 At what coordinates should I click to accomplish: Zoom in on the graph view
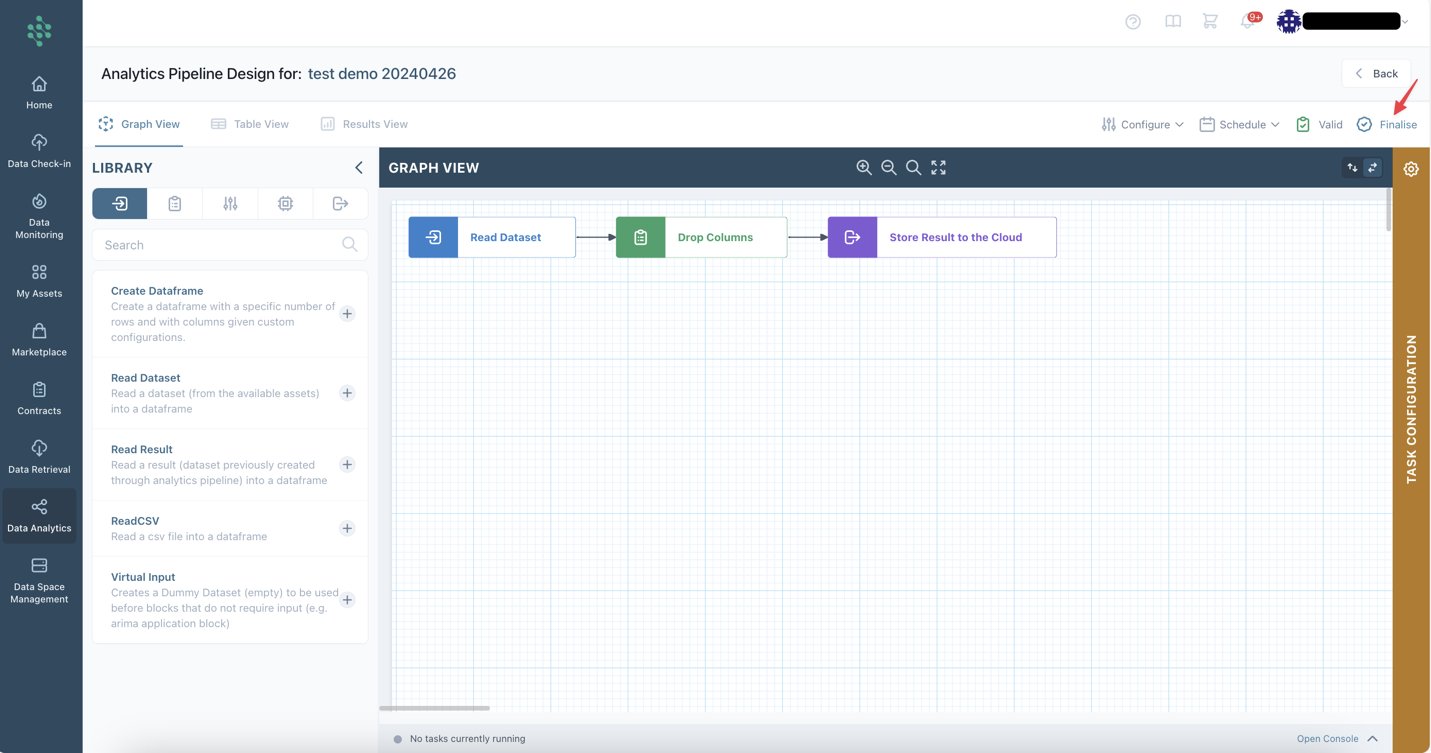coord(863,168)
